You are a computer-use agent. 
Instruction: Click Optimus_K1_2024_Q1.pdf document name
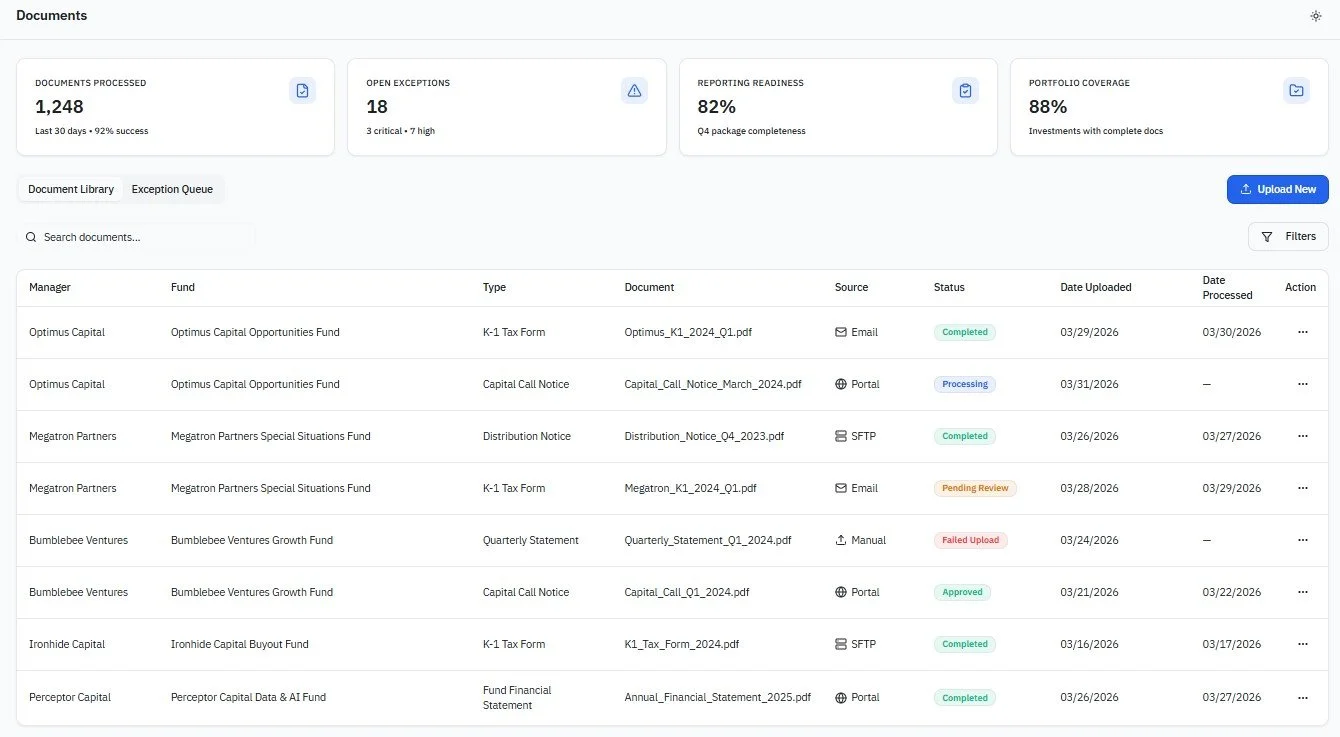pyautogui.click(x=688, y=332)
